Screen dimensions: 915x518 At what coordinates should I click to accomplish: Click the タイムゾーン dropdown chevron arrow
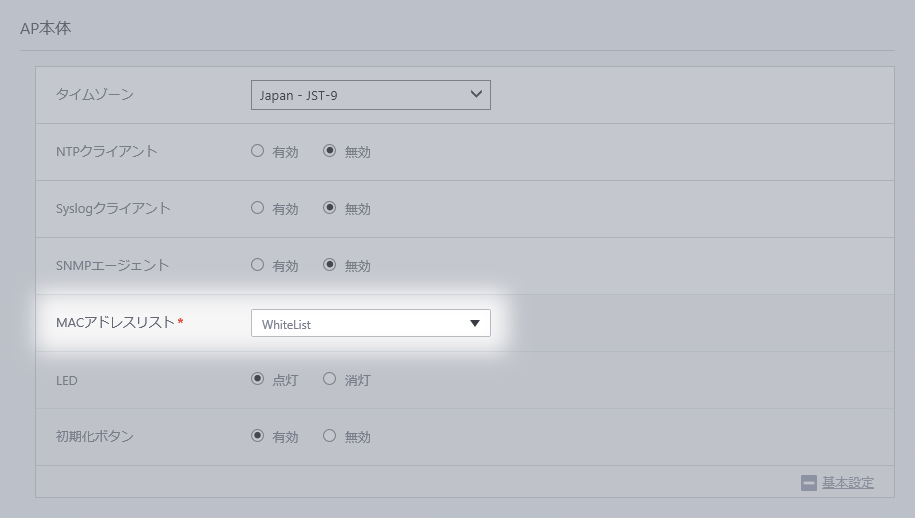476,95
